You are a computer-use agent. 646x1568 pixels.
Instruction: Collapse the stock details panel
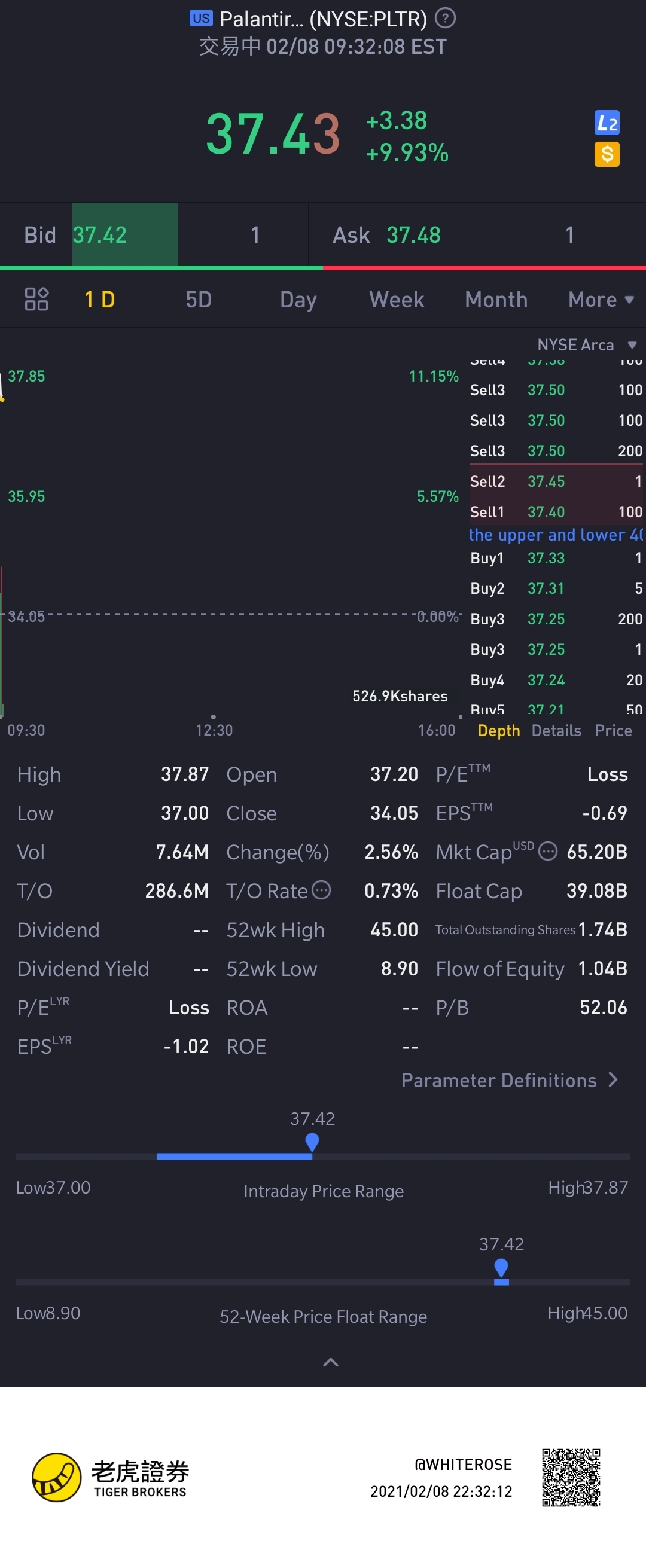coord(330,1362)
